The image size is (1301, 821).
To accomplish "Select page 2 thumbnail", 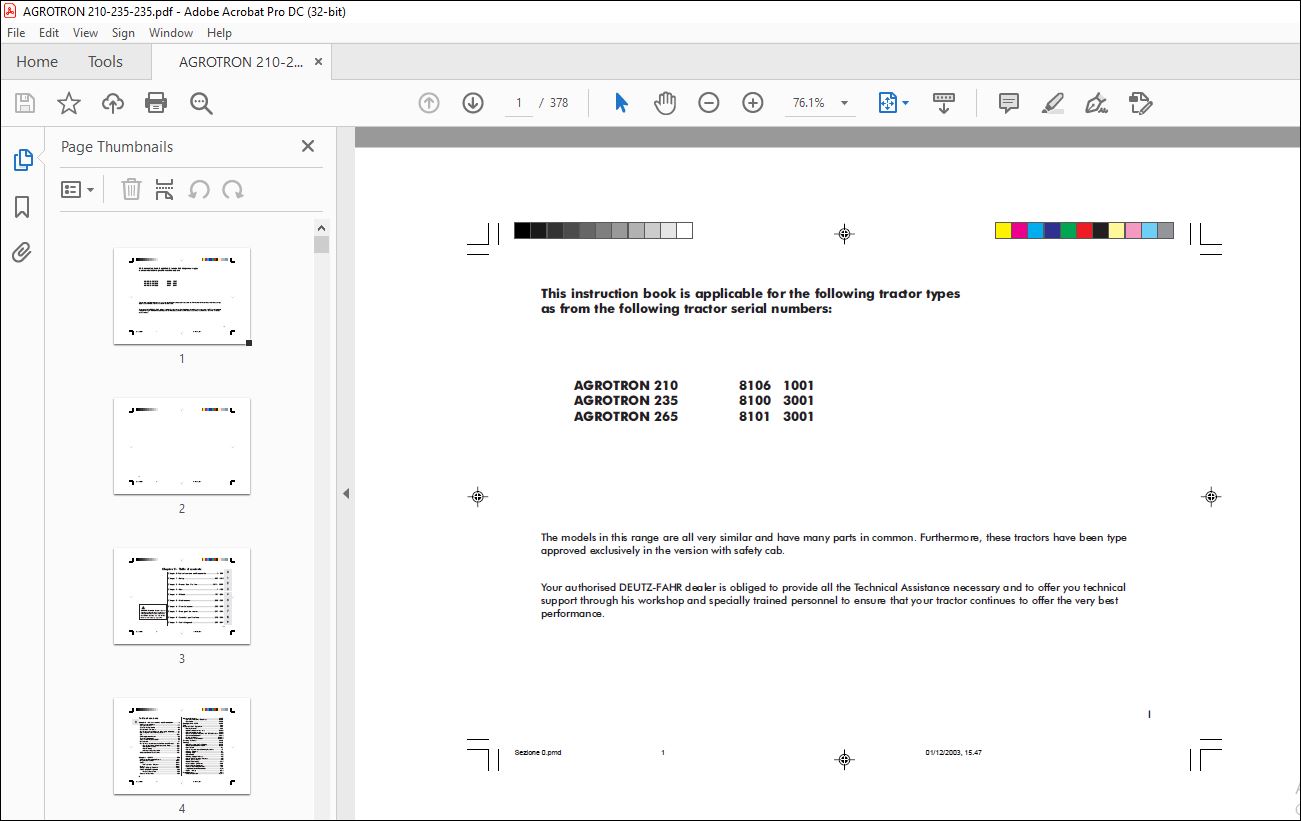I will pos(182,446).
